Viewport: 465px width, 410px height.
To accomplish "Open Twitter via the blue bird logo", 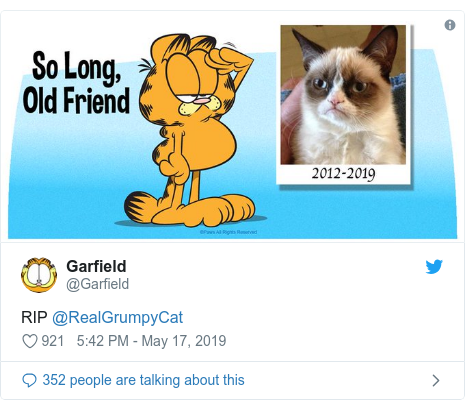I will pos(434,267).
